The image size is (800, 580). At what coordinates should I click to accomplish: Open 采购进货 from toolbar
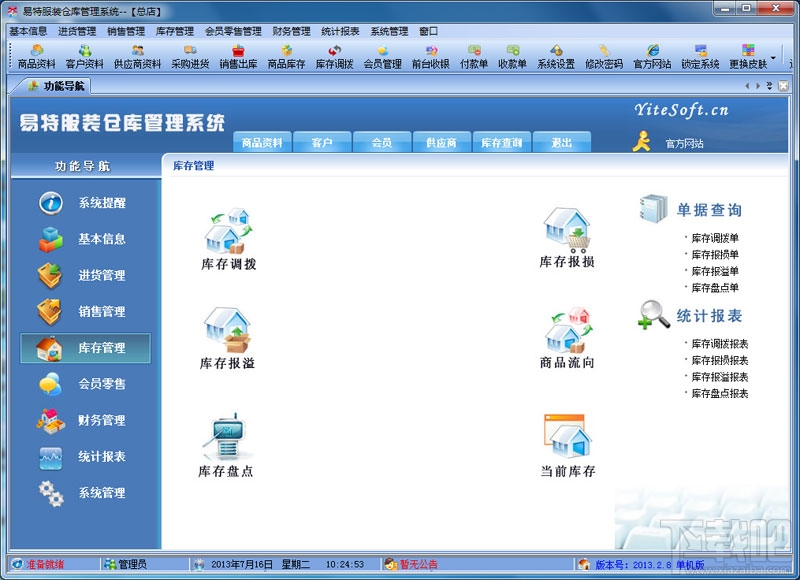(x=190, y=57)
